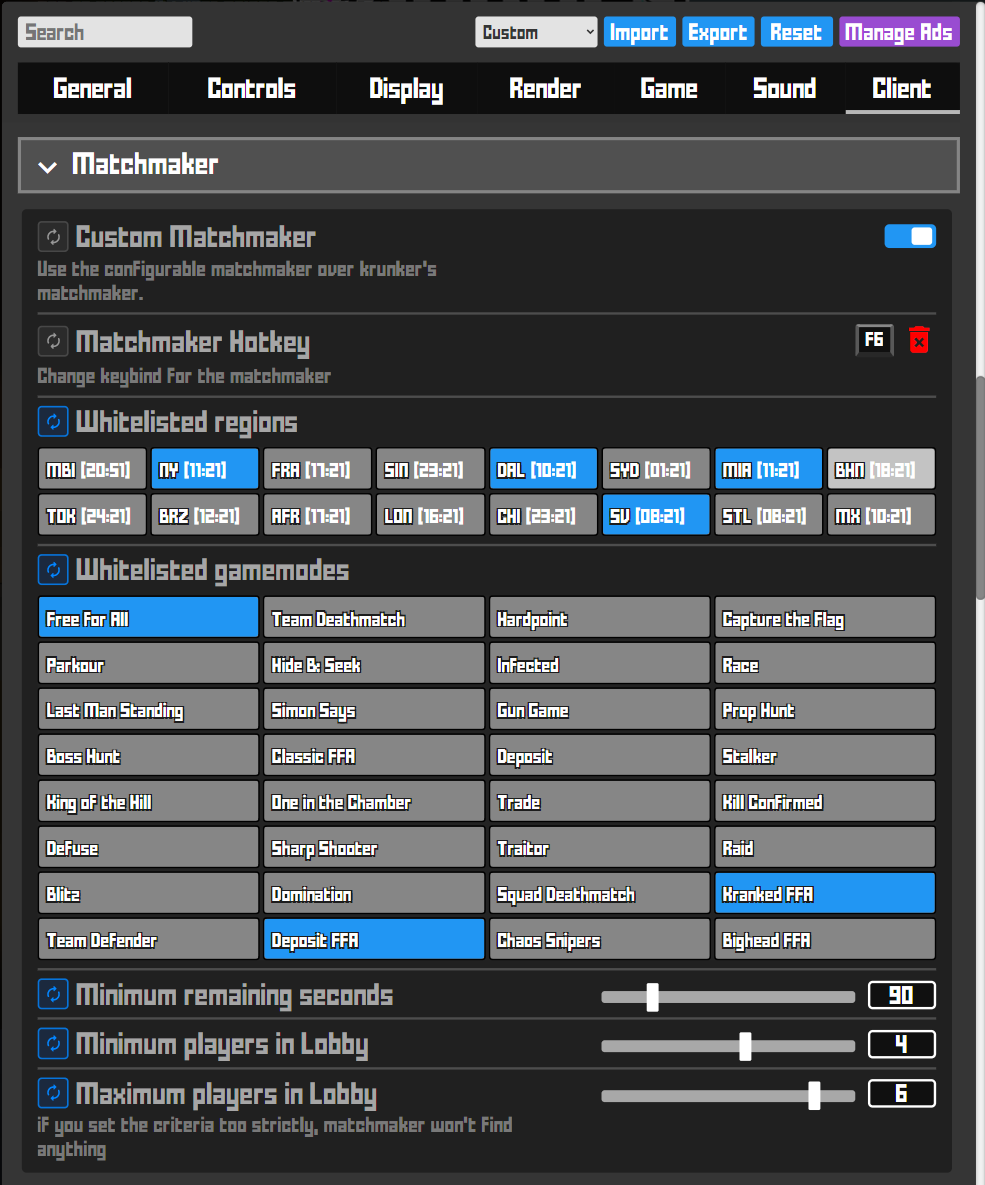Click the Reset settings button
Viewport: 985px width, 1185px height.
797,32
